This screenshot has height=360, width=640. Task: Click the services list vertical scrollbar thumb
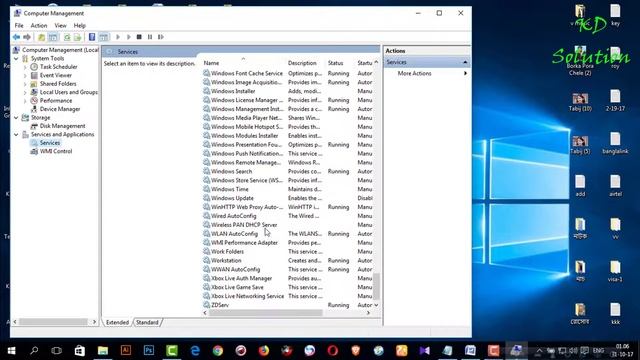pos(376,287)
